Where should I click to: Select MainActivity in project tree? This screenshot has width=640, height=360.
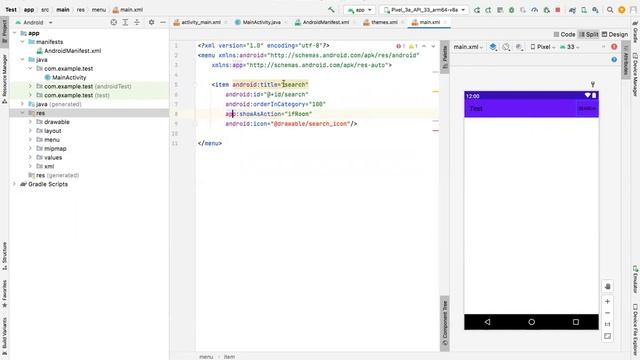pos(65,78)
